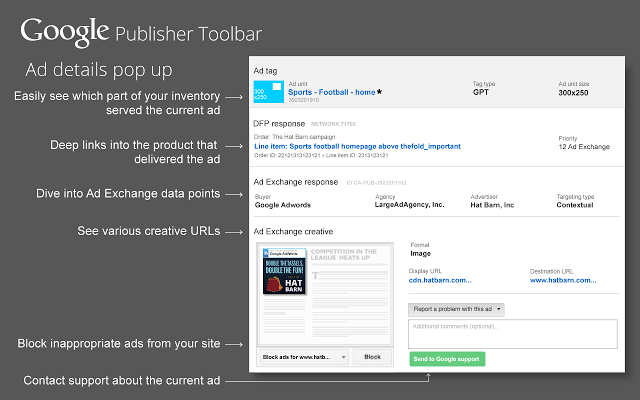
Task: Click the Order: The Hat Barn campaign text
Action: (294, 137)
